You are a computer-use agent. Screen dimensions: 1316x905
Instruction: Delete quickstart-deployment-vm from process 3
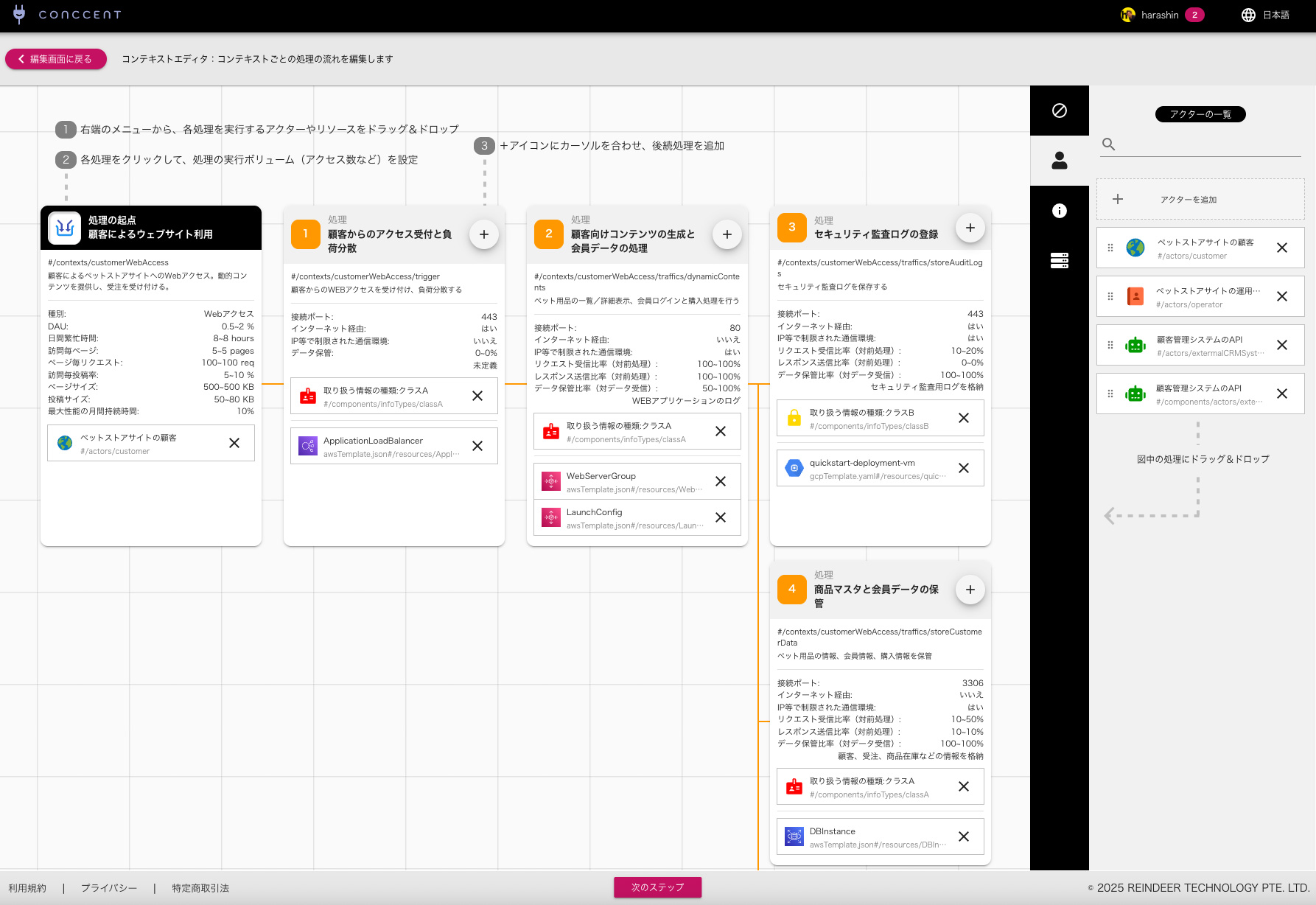click(x=963, y=468)
